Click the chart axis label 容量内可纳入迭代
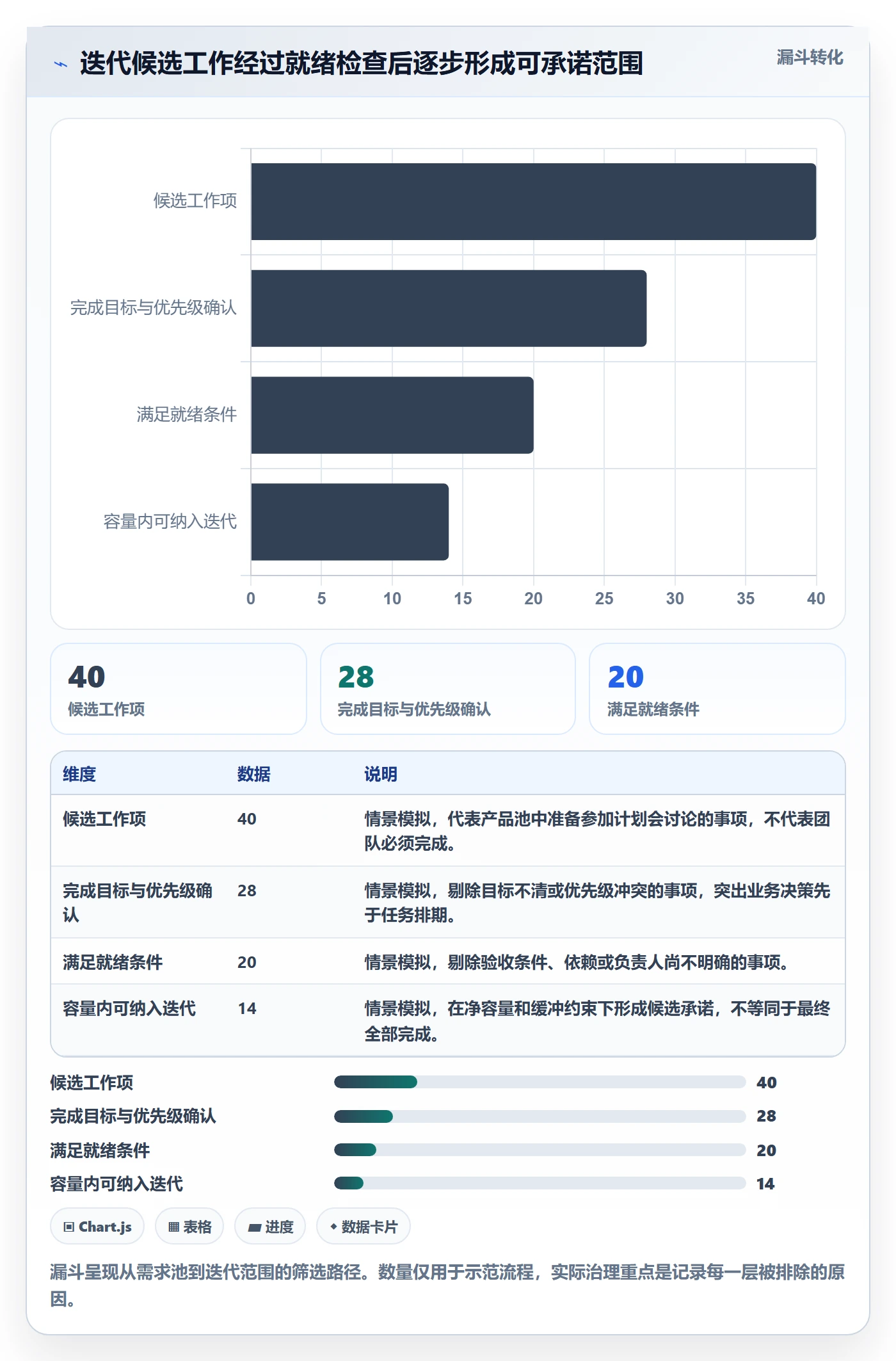The image size is (896, 1361). (170, 522)
